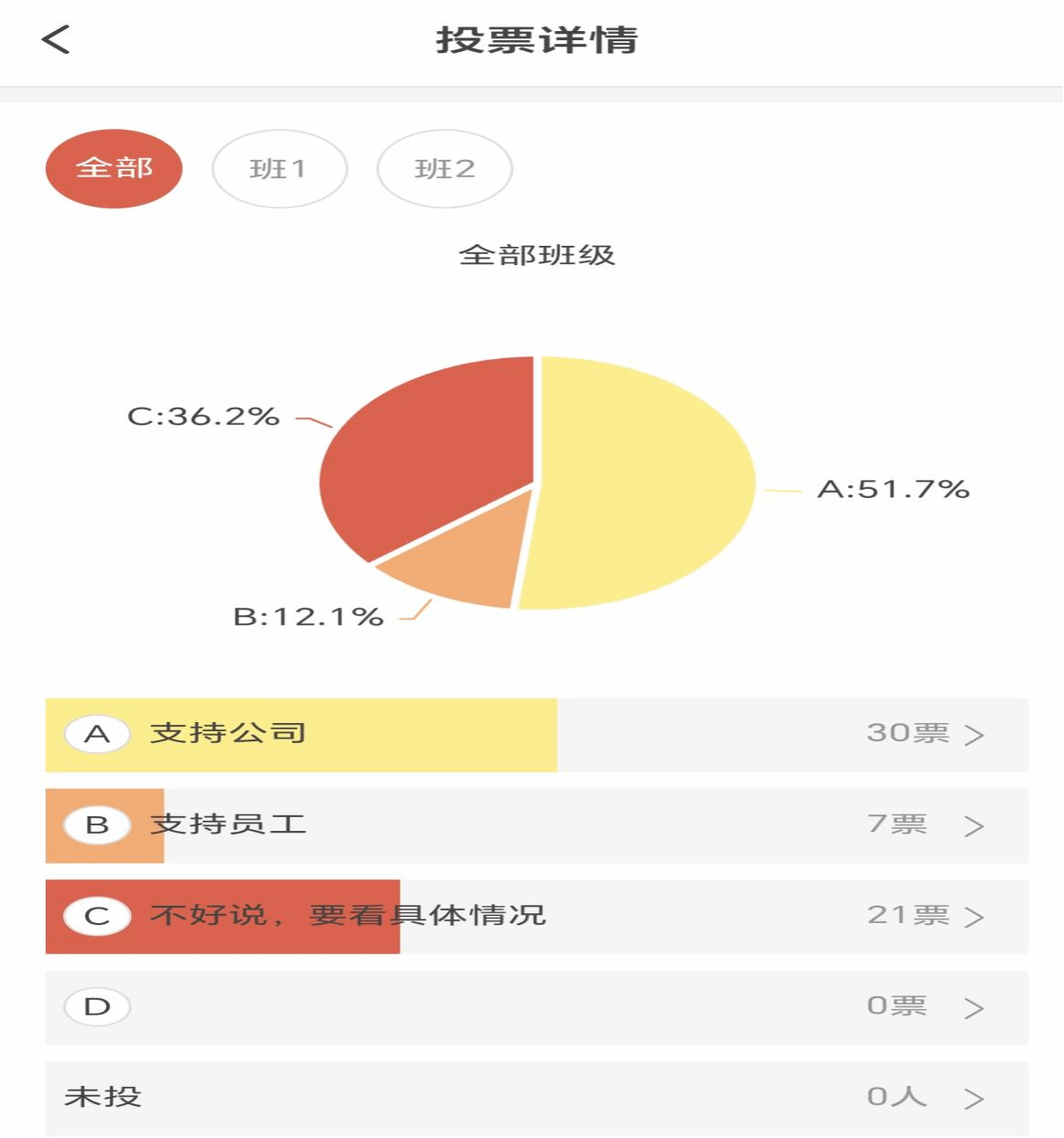Viewport: 1064px width, 1138px height.
Task: Click the circled C option badge
Action: 98,916
